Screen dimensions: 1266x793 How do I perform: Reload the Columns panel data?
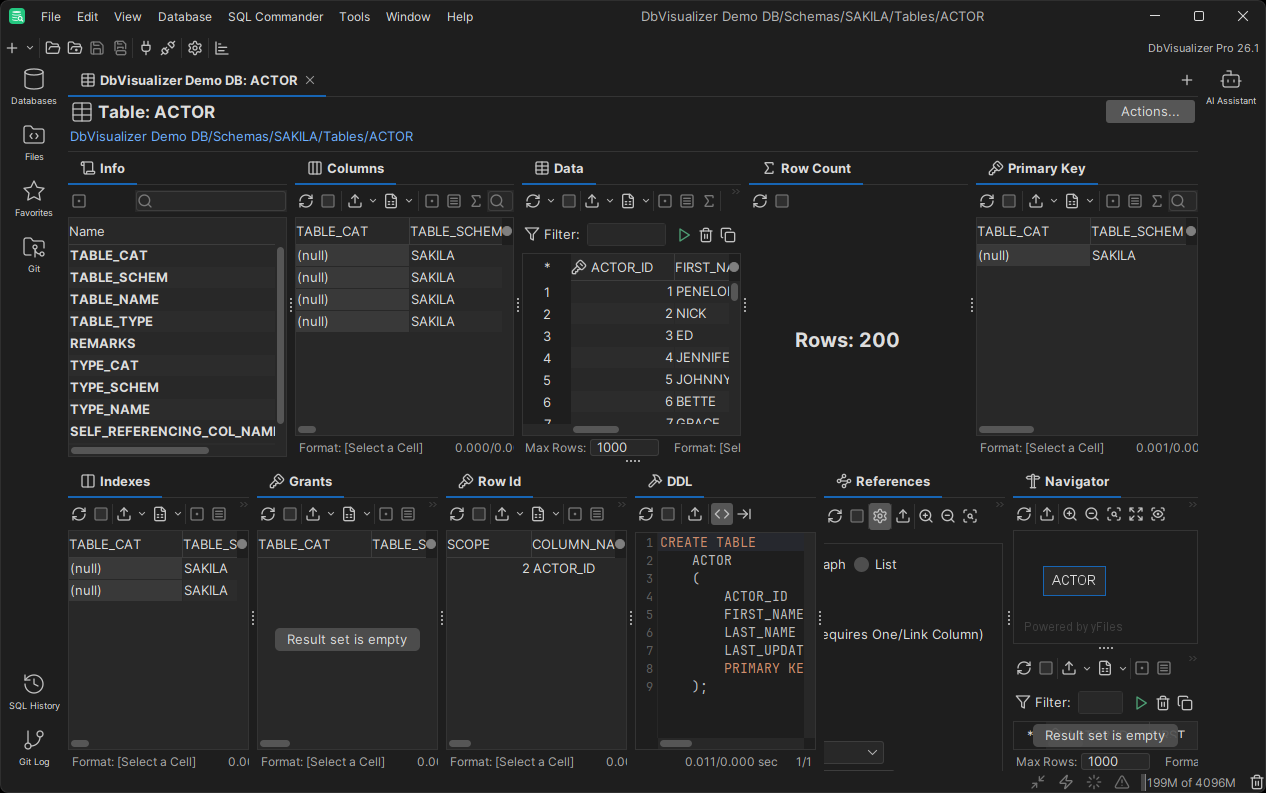[306, 201]
